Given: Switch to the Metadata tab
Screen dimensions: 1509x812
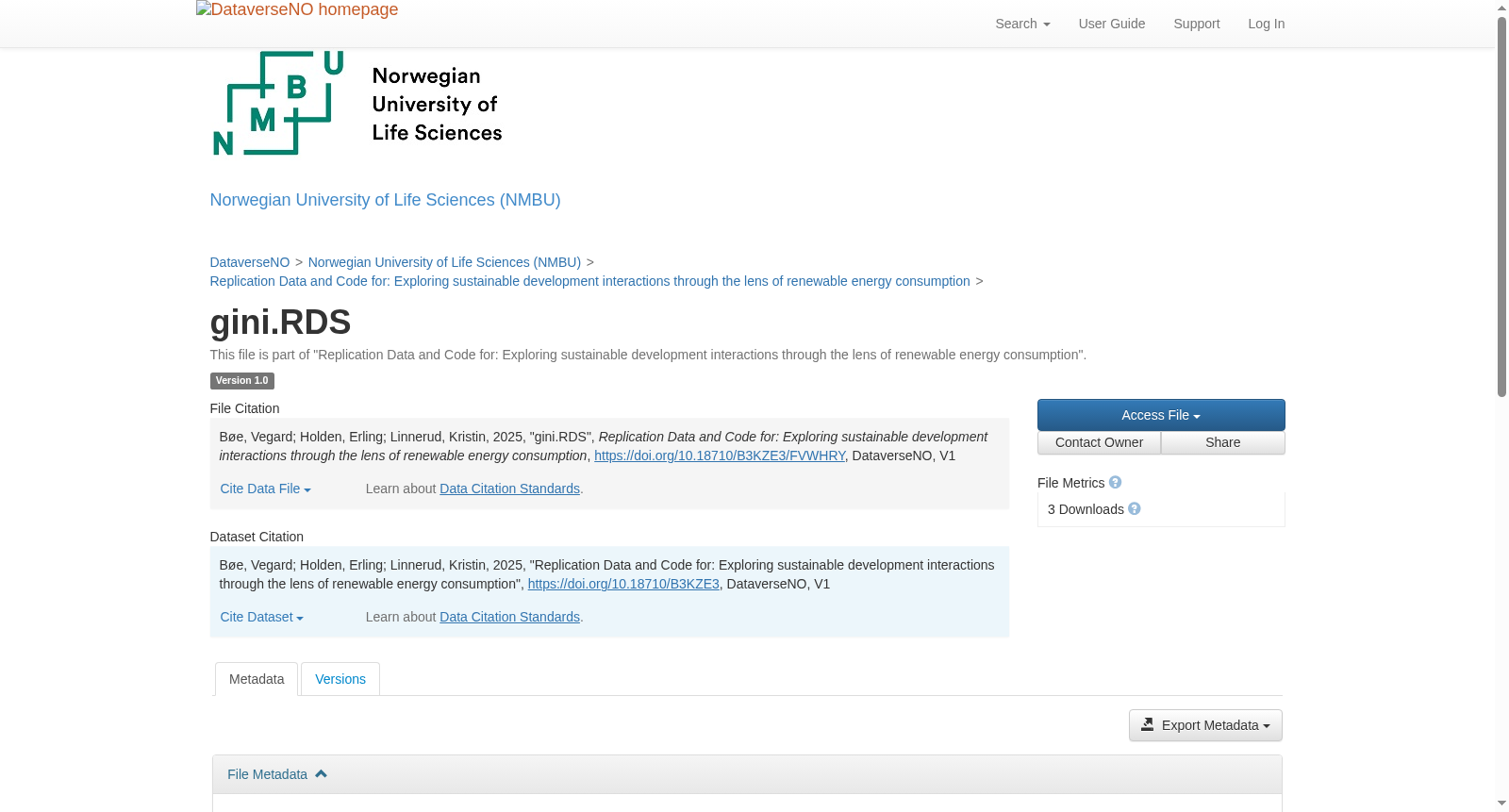Looking at the screenshot, I should [x=257, y=679].
